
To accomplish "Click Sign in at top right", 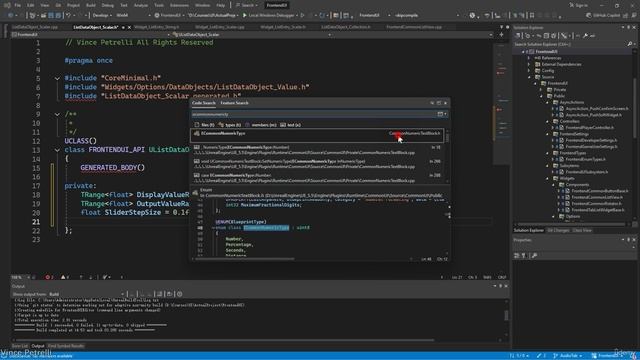I will [578, 5].
